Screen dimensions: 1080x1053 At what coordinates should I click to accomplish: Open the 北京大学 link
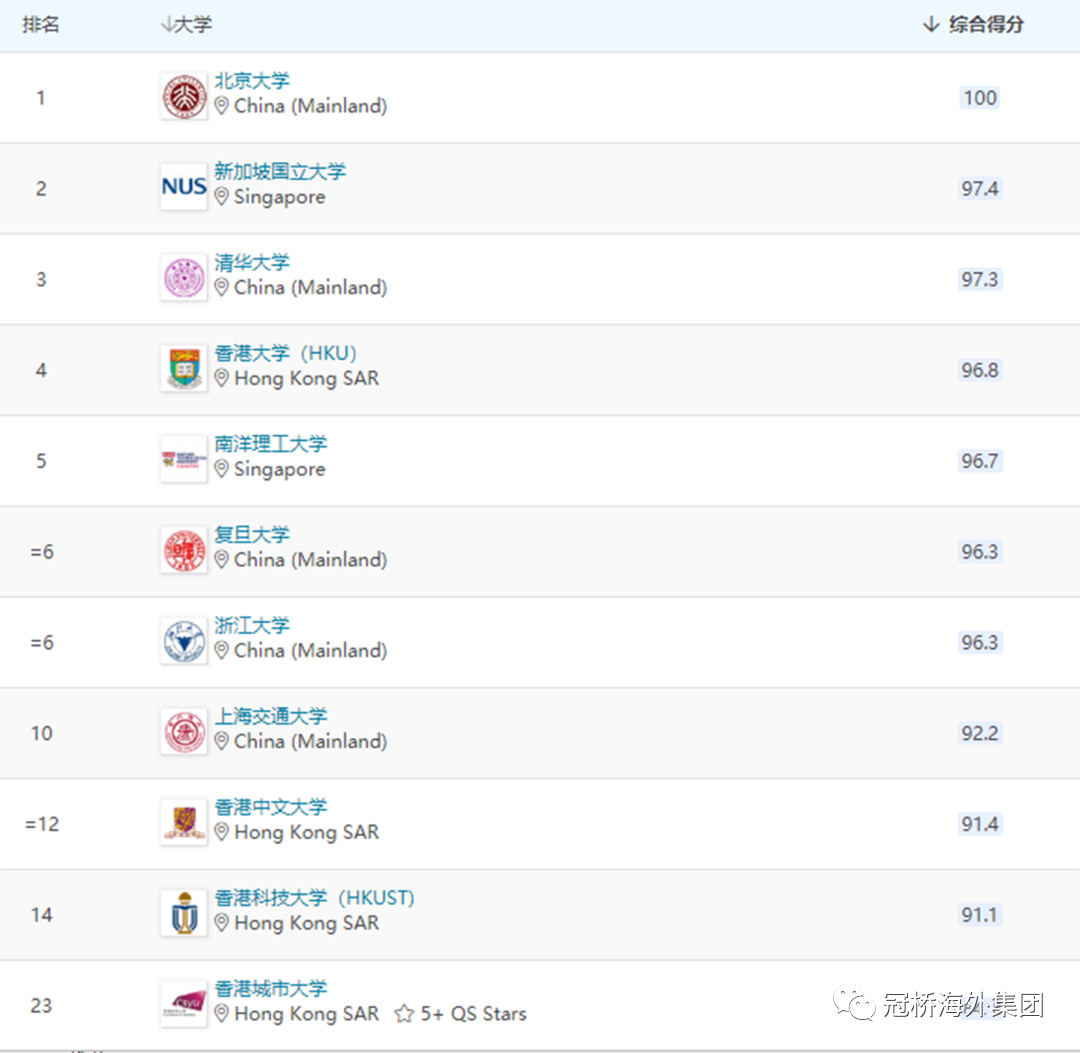[x=252, y=81]
